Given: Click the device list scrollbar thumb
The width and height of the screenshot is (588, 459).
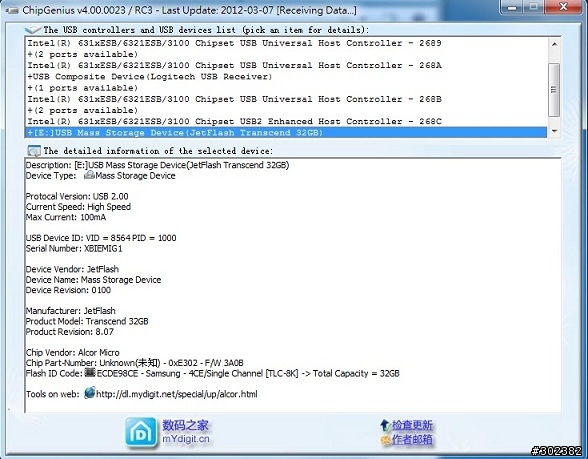Looking at the screenshot, I should (x=554, y=89).
